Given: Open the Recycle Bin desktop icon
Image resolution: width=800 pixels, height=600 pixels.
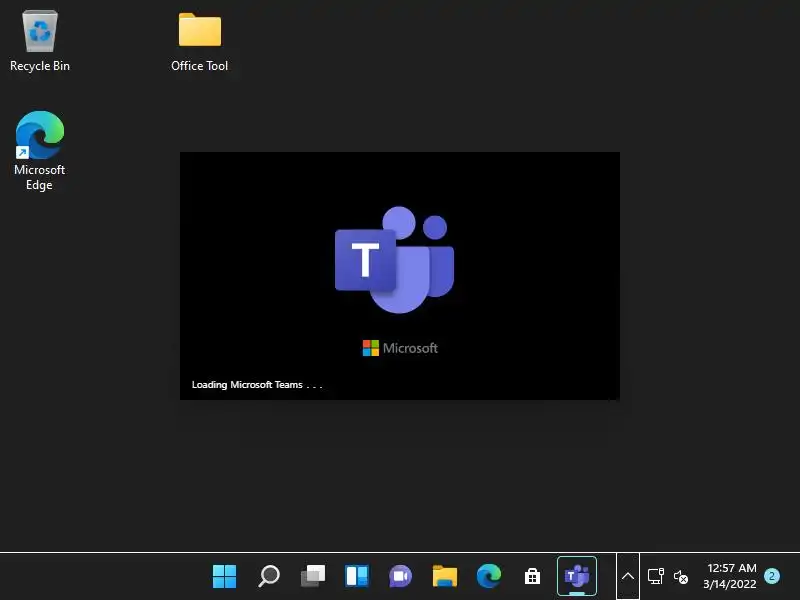Looking at the screenshot, I should click(40, 41).
